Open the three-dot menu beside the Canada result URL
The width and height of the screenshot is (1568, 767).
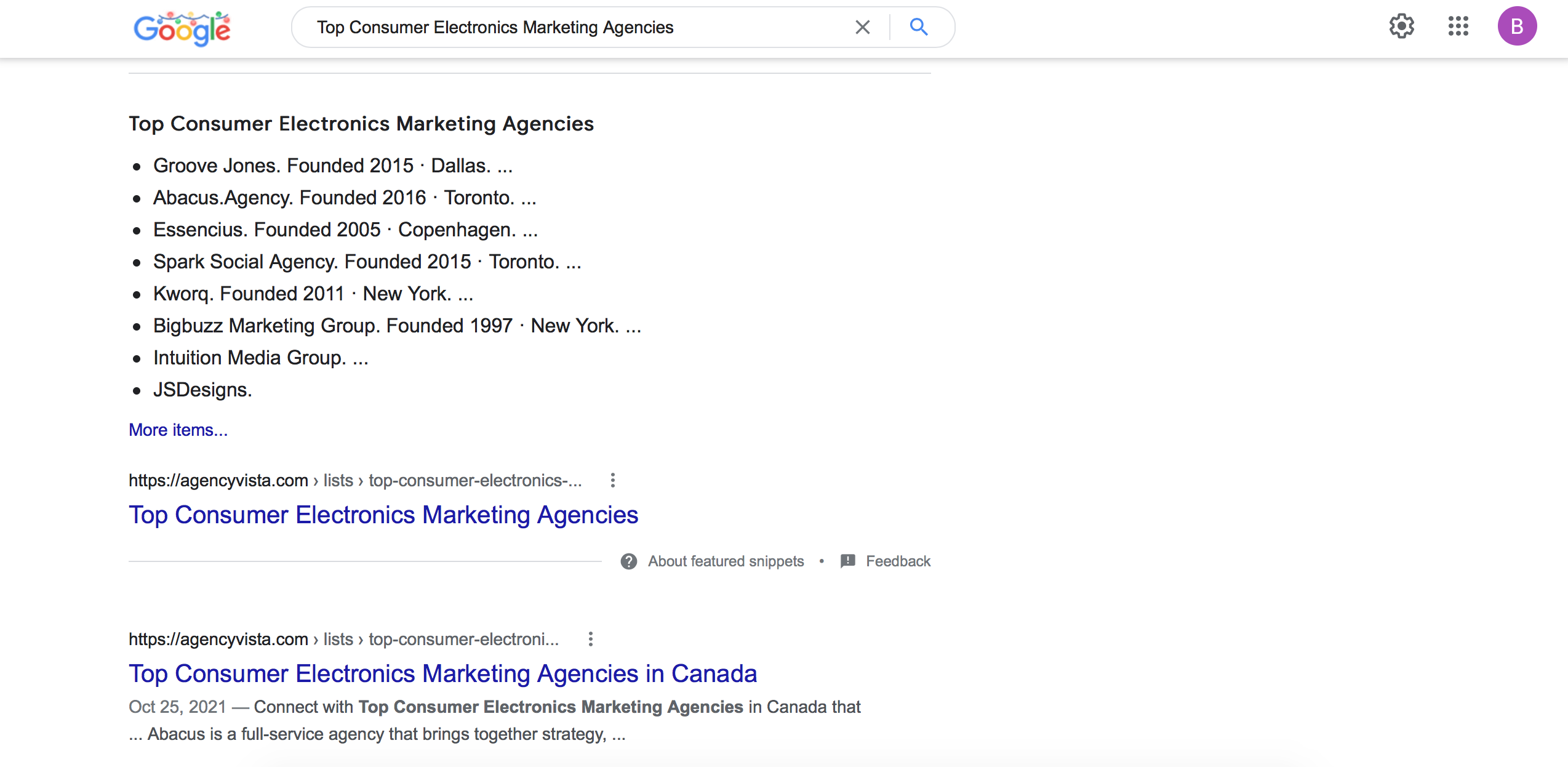coord(590,639)
